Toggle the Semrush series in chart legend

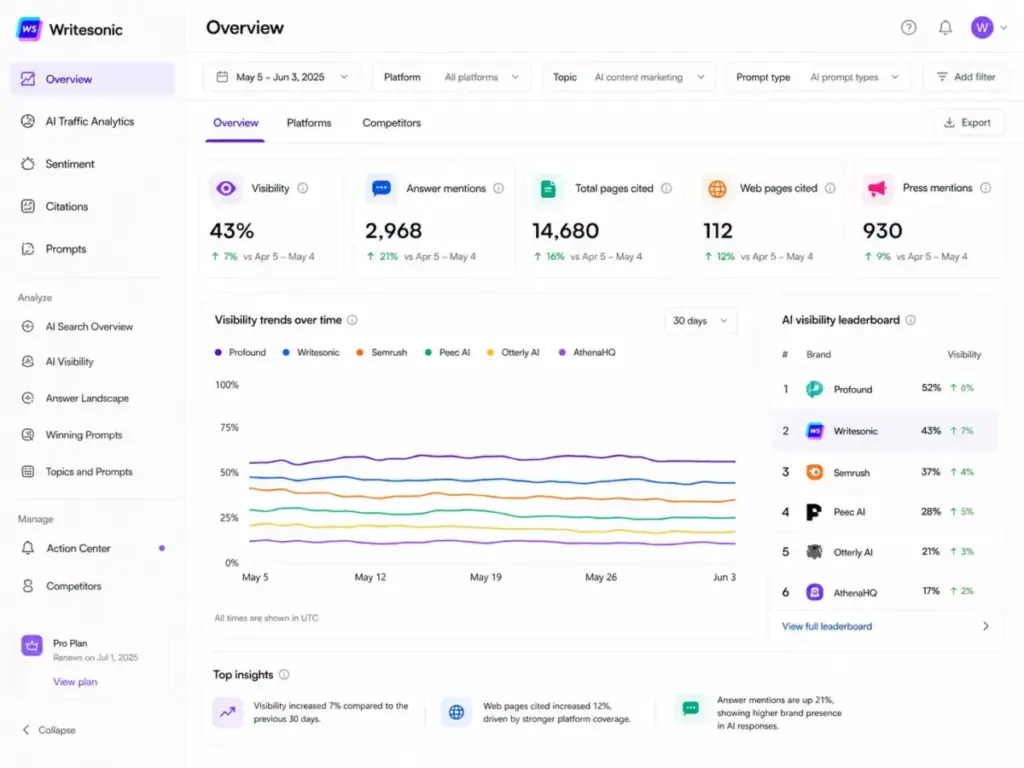[381, 353]
